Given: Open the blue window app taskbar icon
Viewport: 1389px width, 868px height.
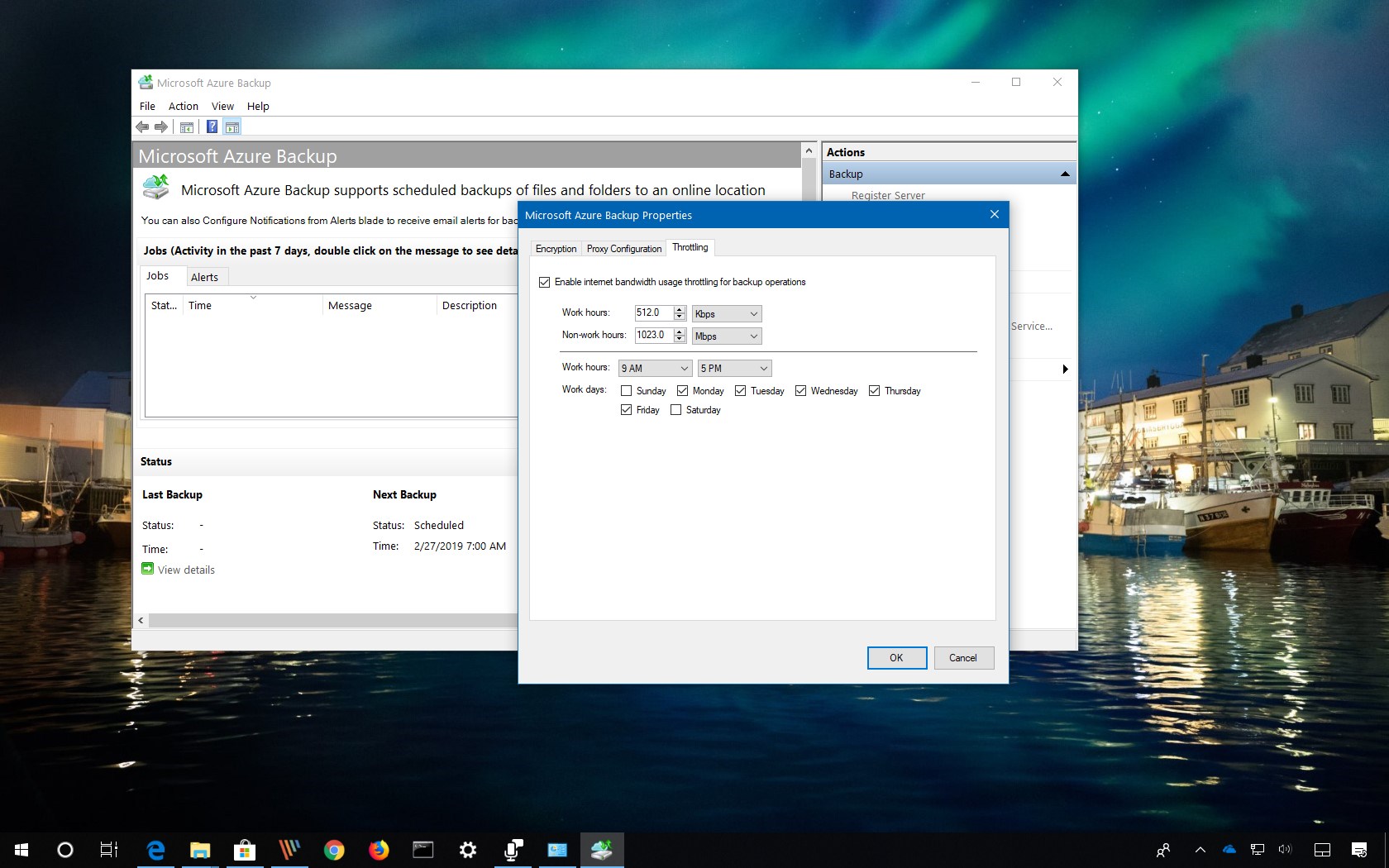Looking at the screenshot, I should [x=557, y=849].
